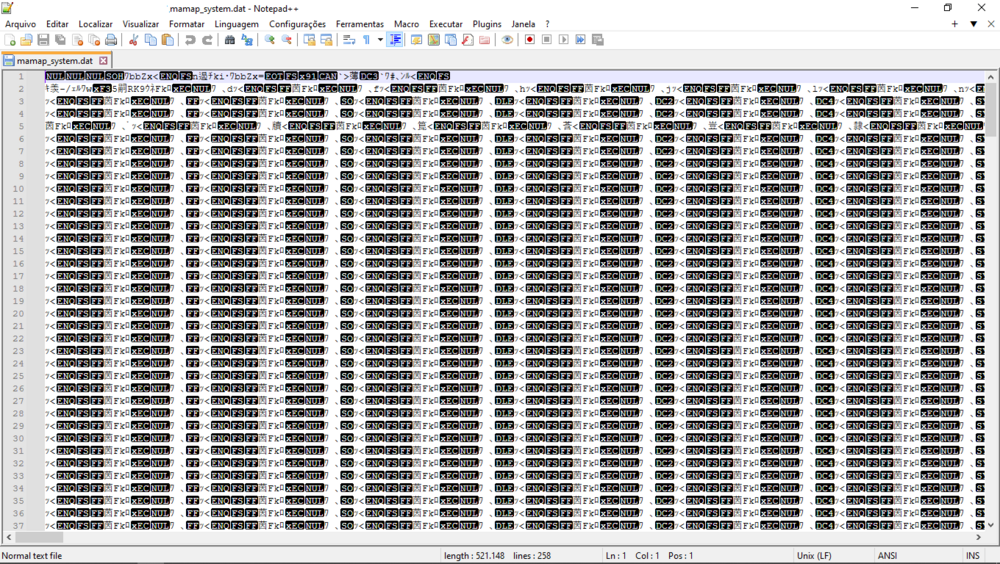Open the Linguagem menu
Image resolution: width=1000 pixels, height=564 pixels.
click(x=236, y=24)
